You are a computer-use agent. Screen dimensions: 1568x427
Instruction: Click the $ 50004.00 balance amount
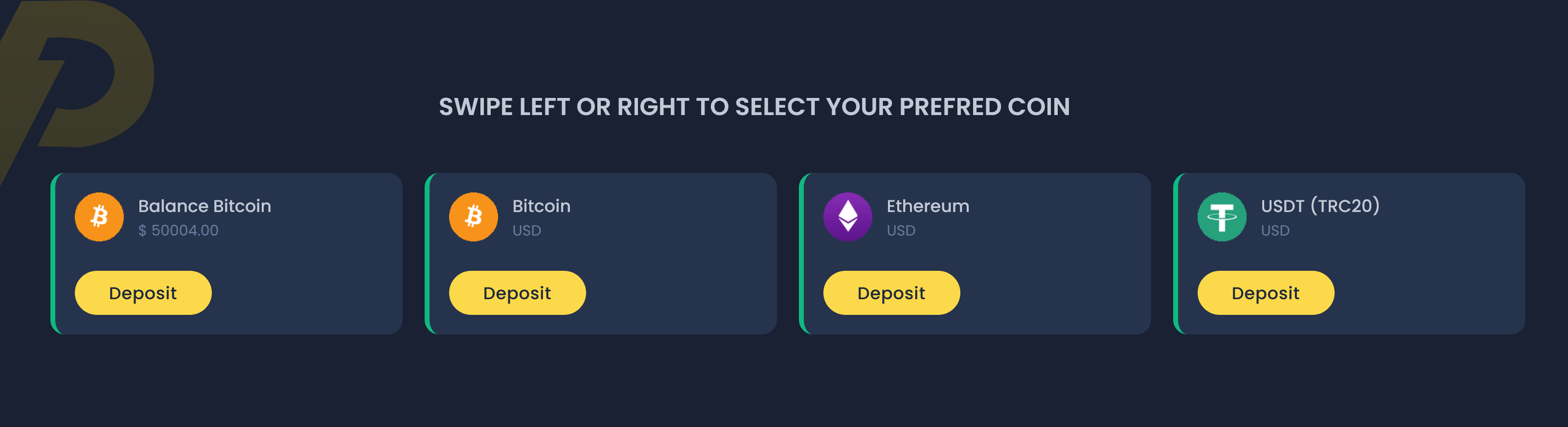tap(179, 230)
